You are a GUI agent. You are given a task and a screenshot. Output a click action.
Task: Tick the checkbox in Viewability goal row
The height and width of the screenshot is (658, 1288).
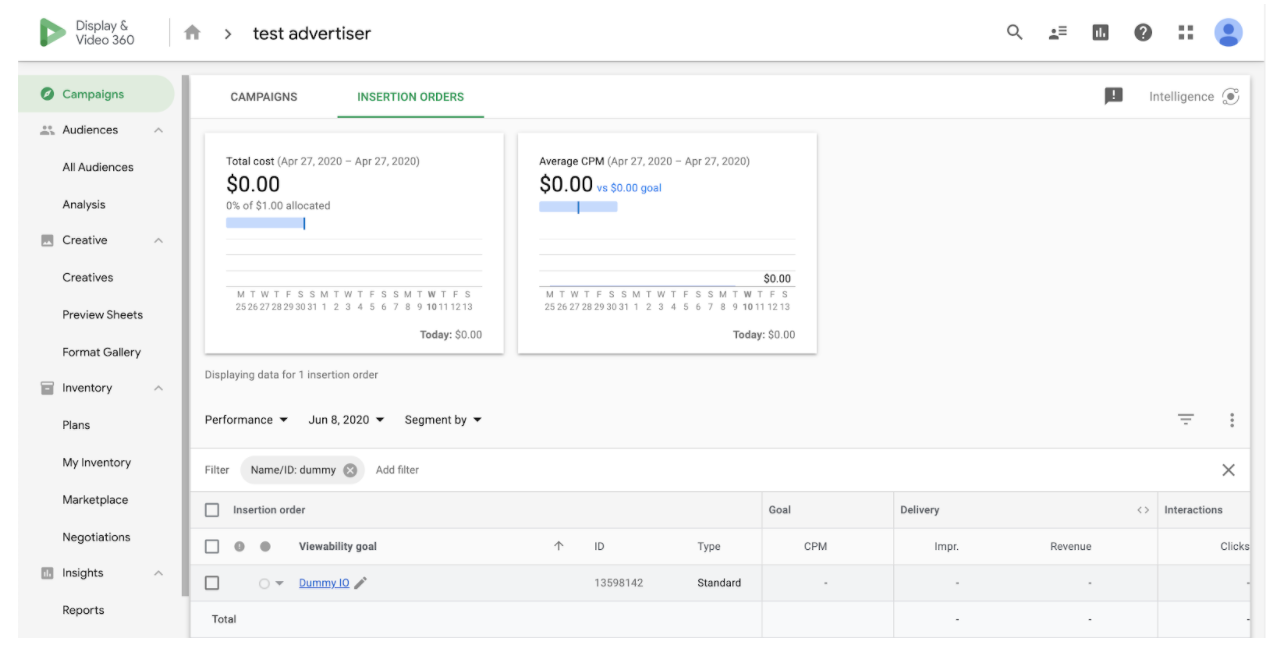pyautogui.click(x=212, y=546)
